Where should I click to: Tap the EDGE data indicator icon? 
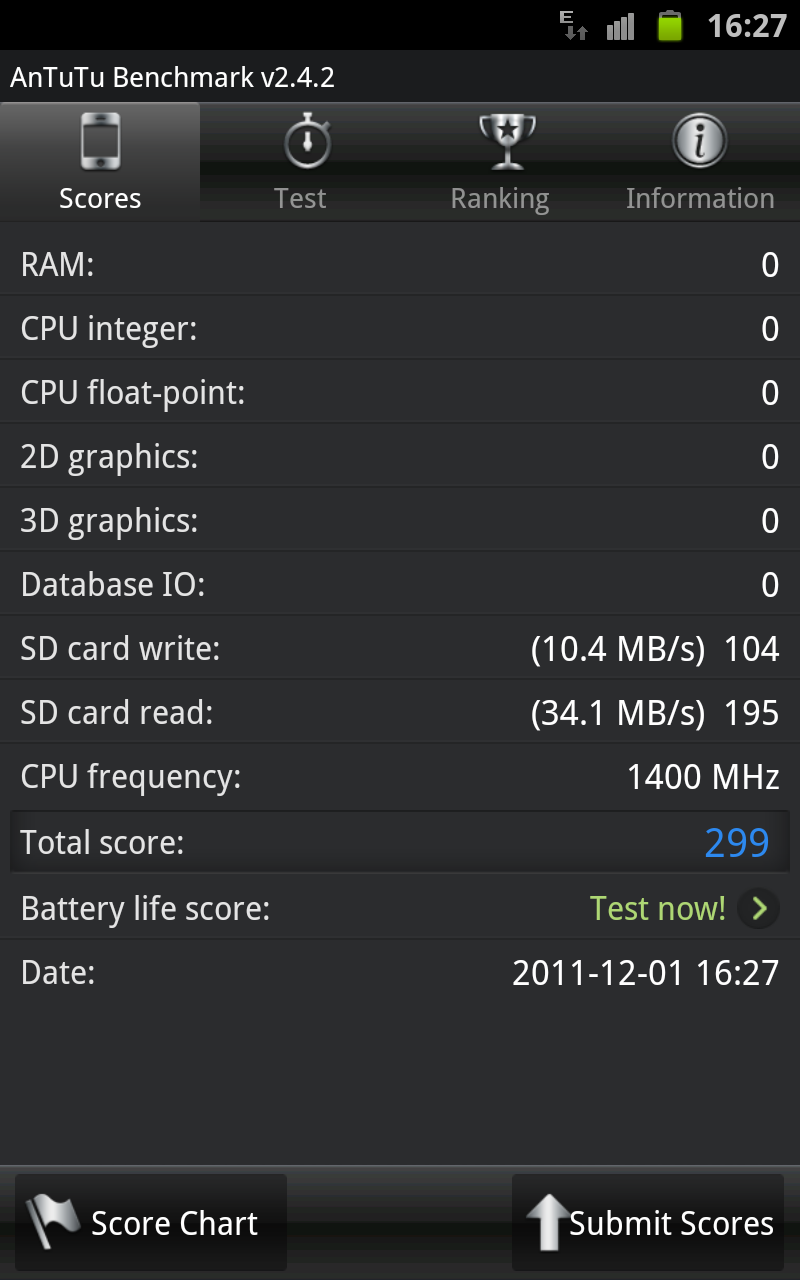point(574,25)
